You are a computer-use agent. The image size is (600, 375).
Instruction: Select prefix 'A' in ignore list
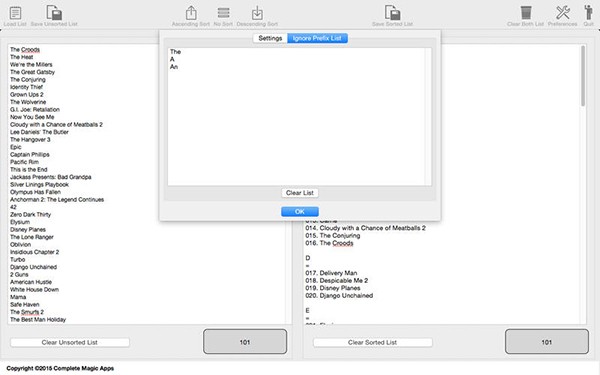tap(172, 59)
